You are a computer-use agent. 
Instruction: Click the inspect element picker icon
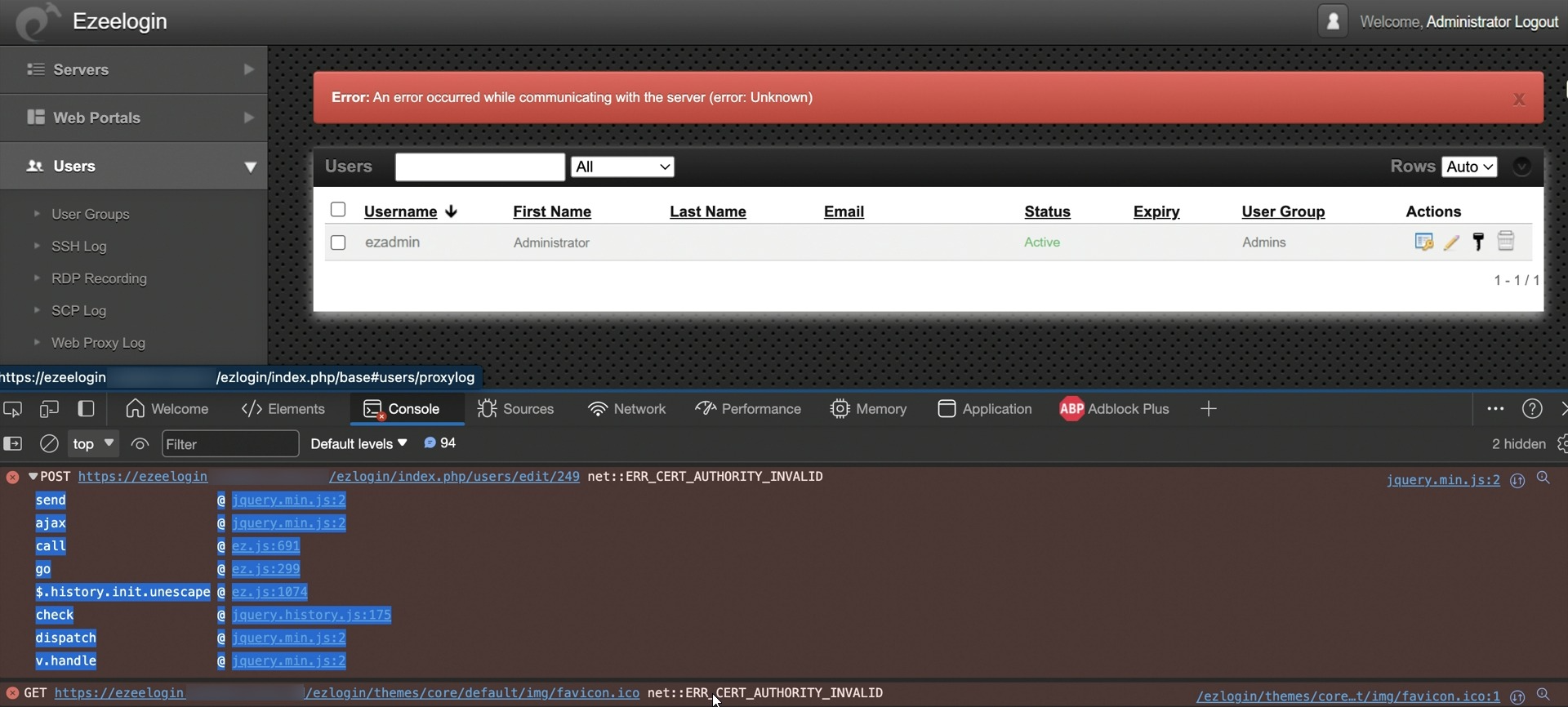click(12, 409)
